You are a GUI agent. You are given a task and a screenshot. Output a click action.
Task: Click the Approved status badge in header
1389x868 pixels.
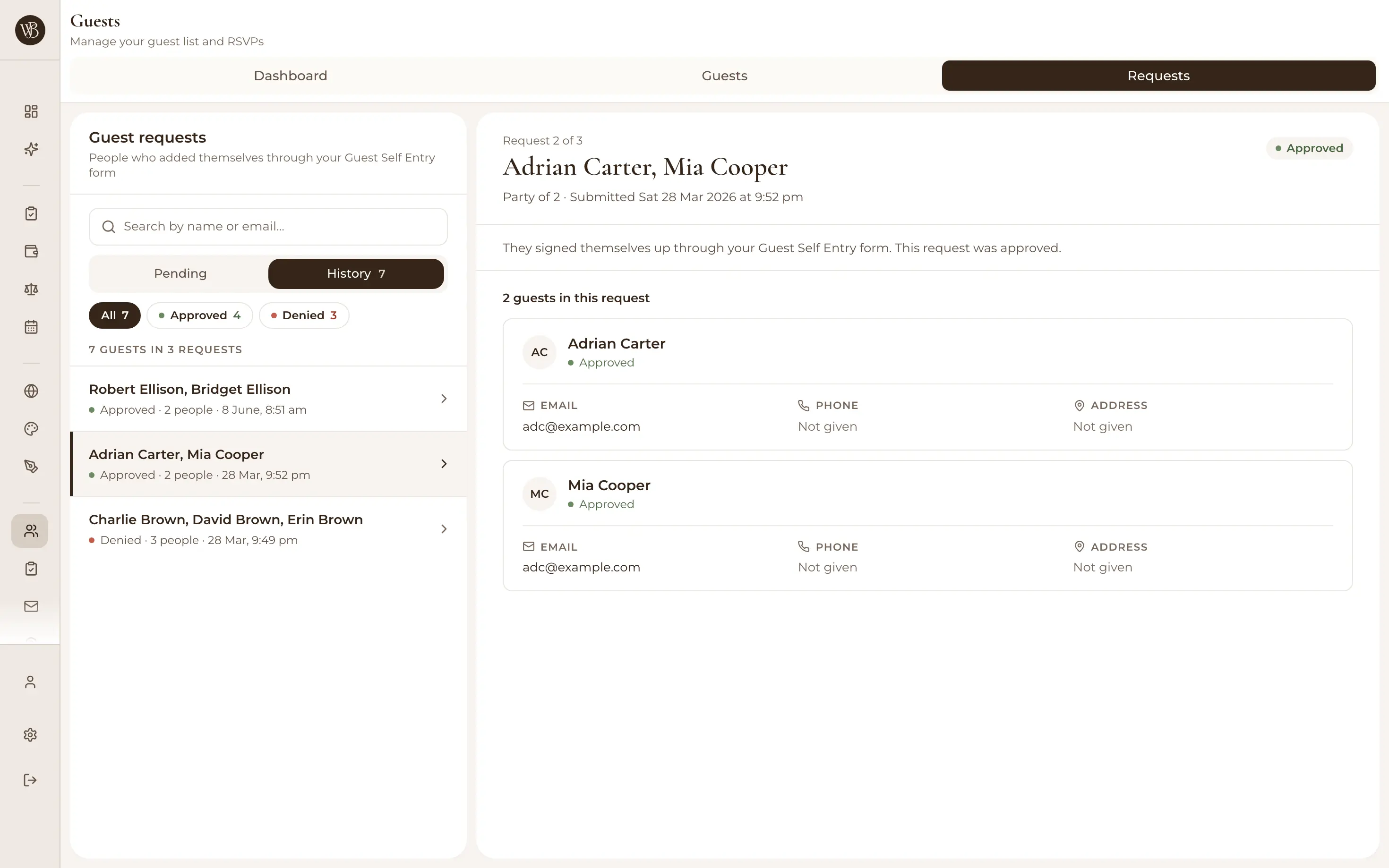1309,148
